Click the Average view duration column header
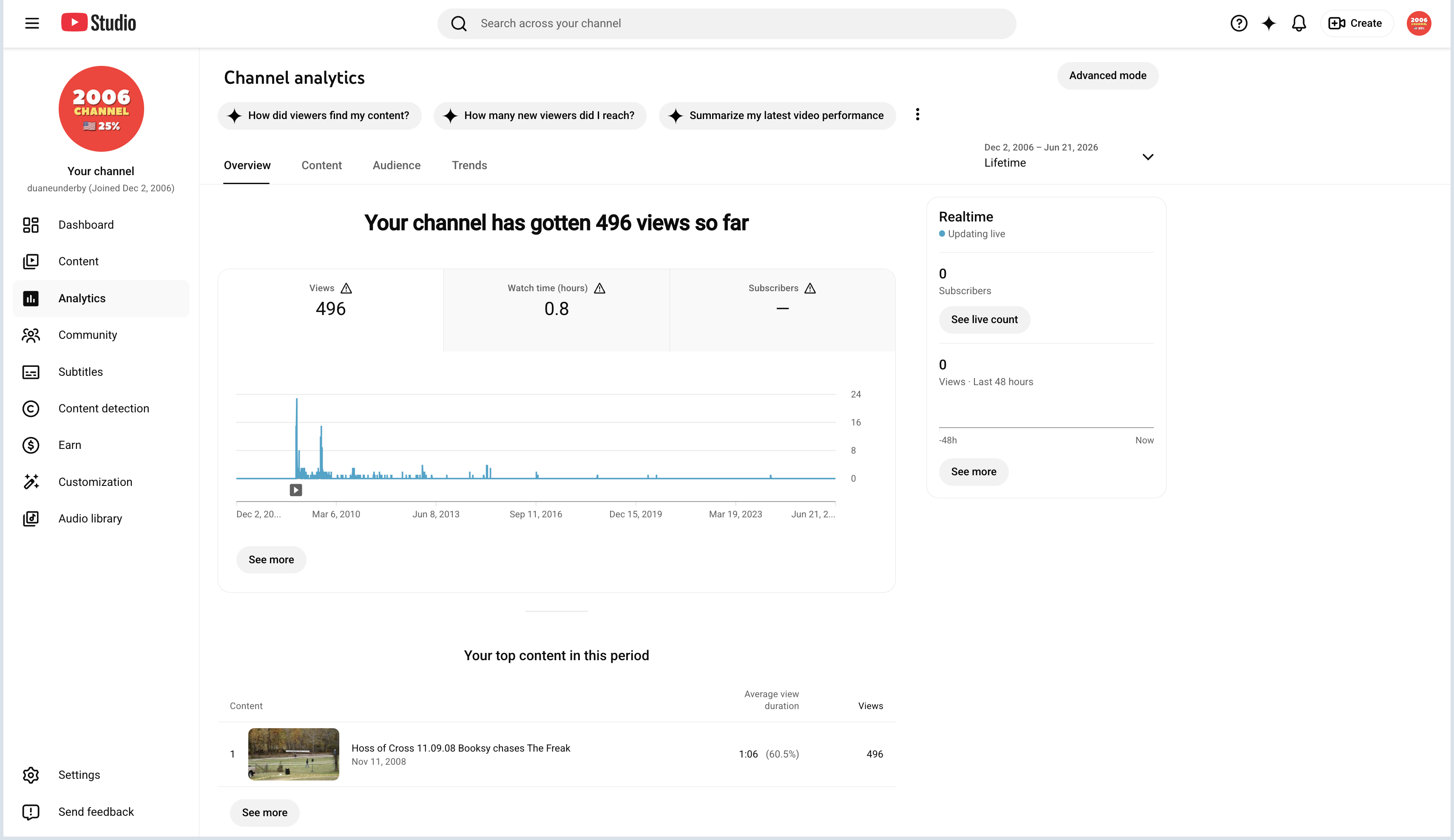The width and height of the screenshot is (1454, 840). coord(771,700)
